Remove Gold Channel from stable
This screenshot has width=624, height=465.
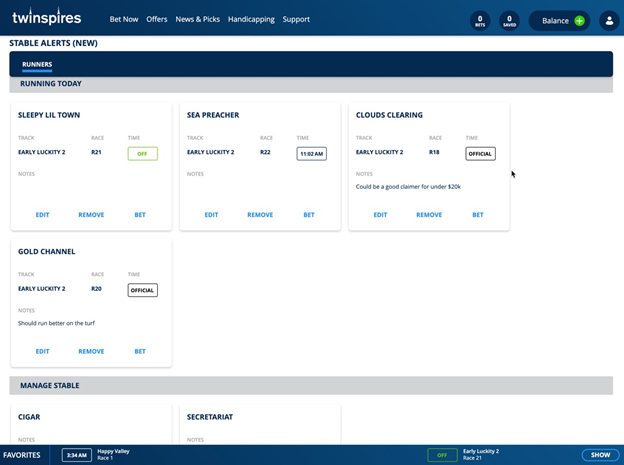coord(91,351)
